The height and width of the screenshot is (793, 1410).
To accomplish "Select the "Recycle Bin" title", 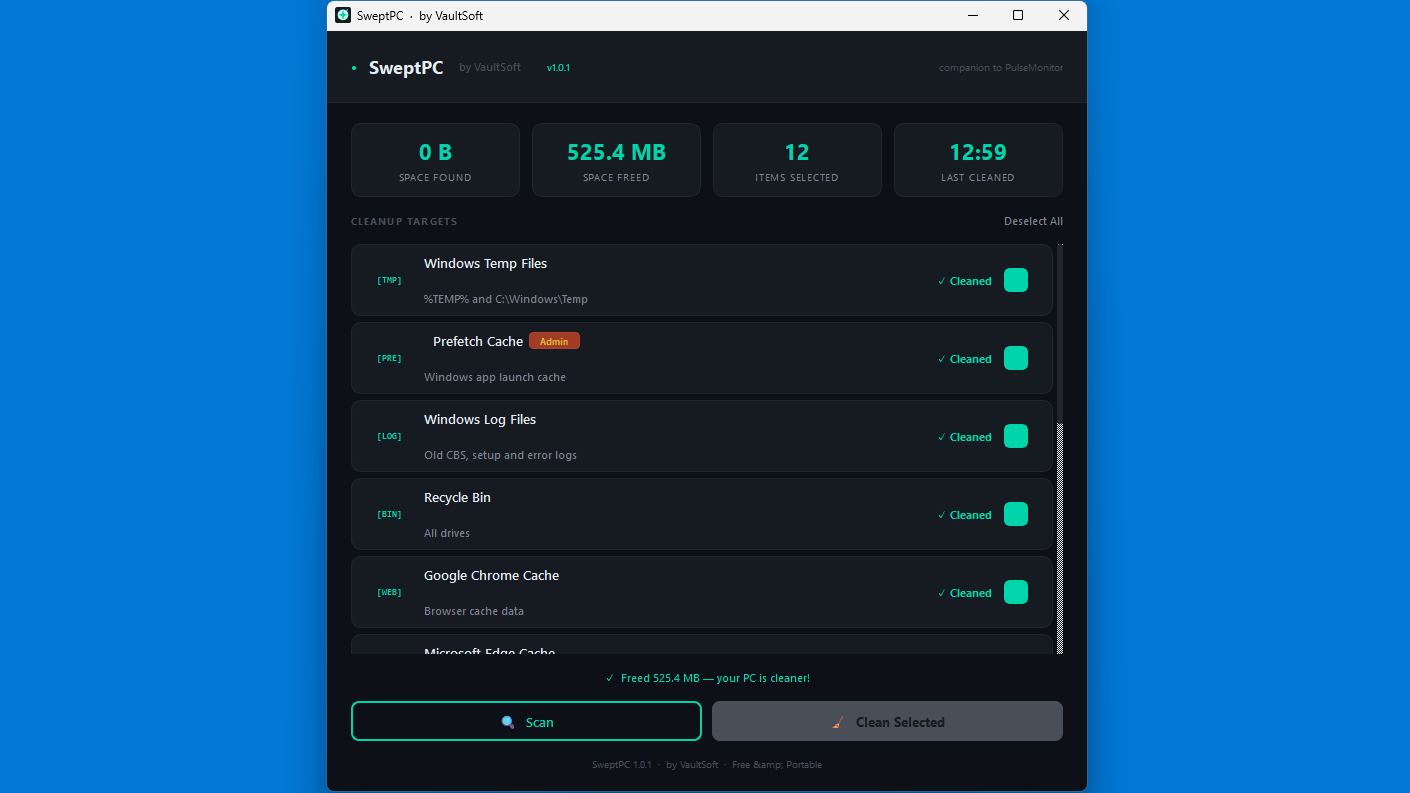I will [x=457, y=498].
